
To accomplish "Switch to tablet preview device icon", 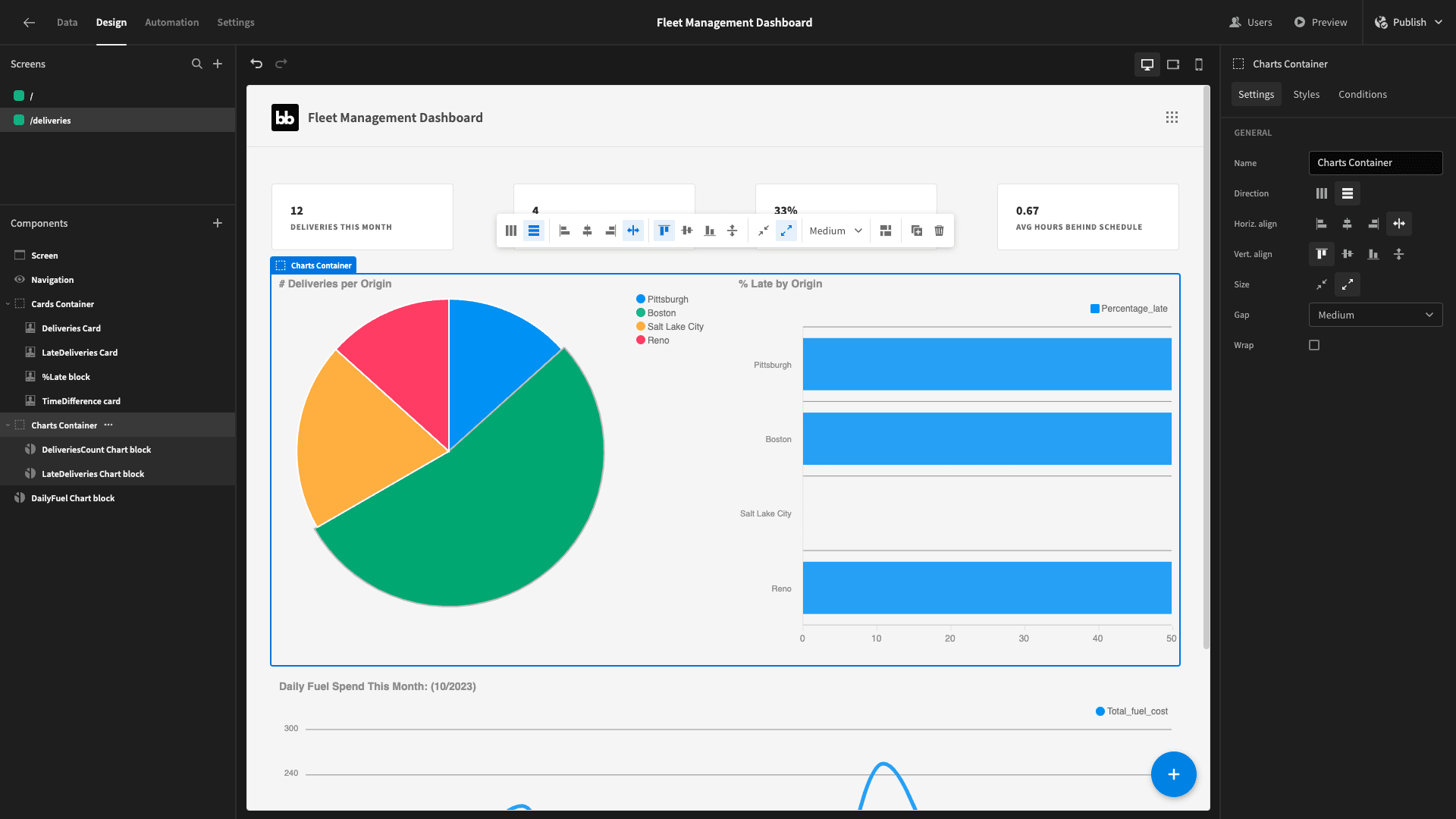I will [1173, 64].
